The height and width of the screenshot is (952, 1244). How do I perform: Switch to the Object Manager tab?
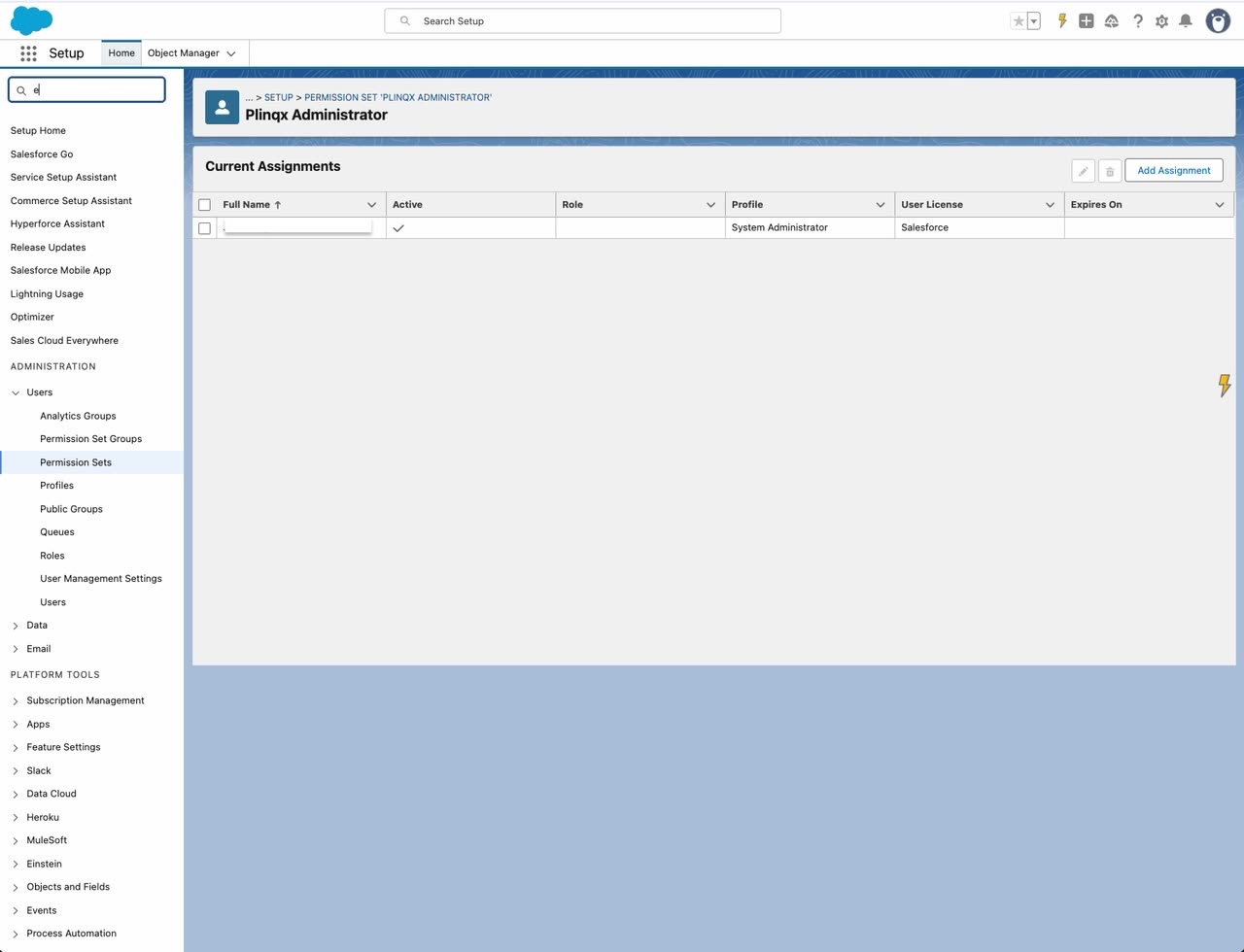pos(184,53)
